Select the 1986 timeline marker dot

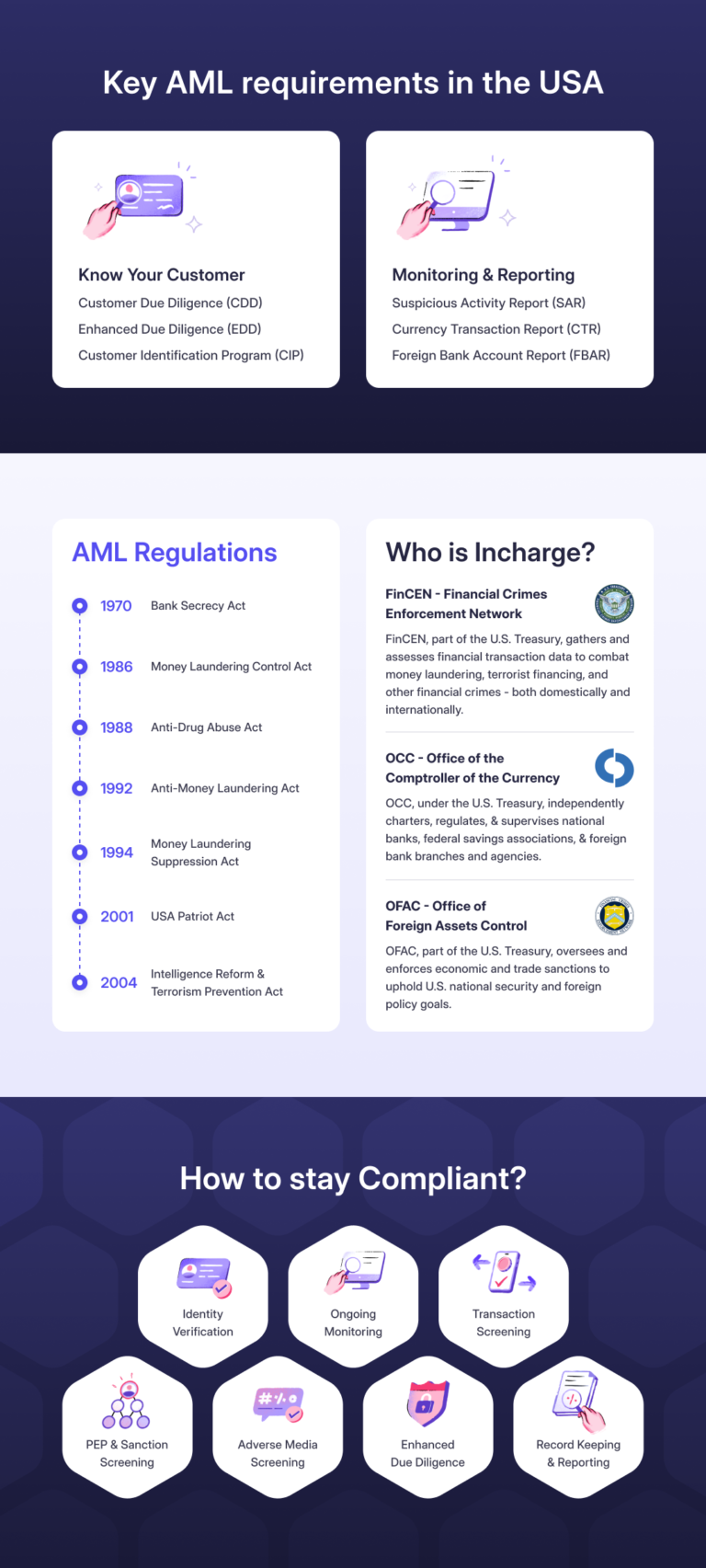(x=80, y=667)
